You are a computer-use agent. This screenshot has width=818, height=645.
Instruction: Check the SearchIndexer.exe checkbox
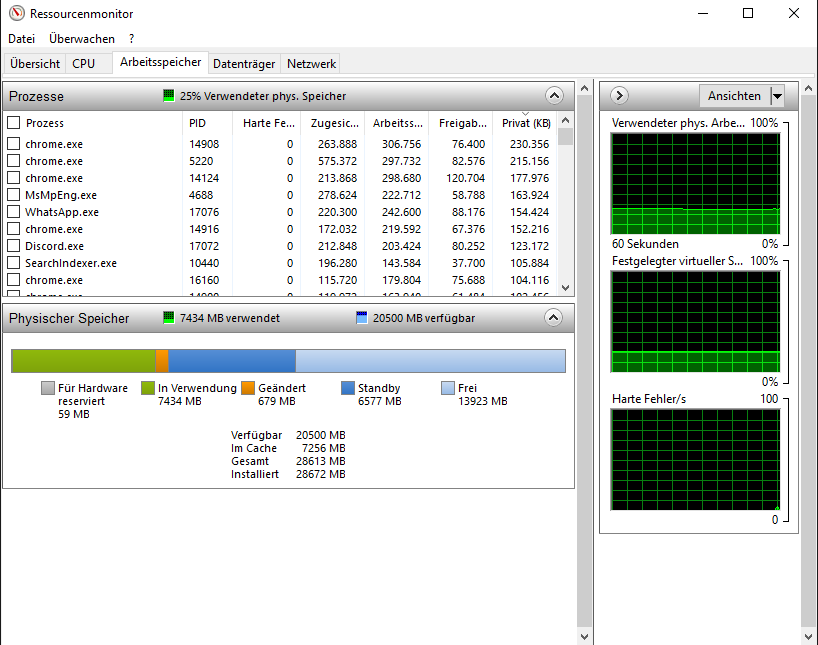click(x=14, y=262)
